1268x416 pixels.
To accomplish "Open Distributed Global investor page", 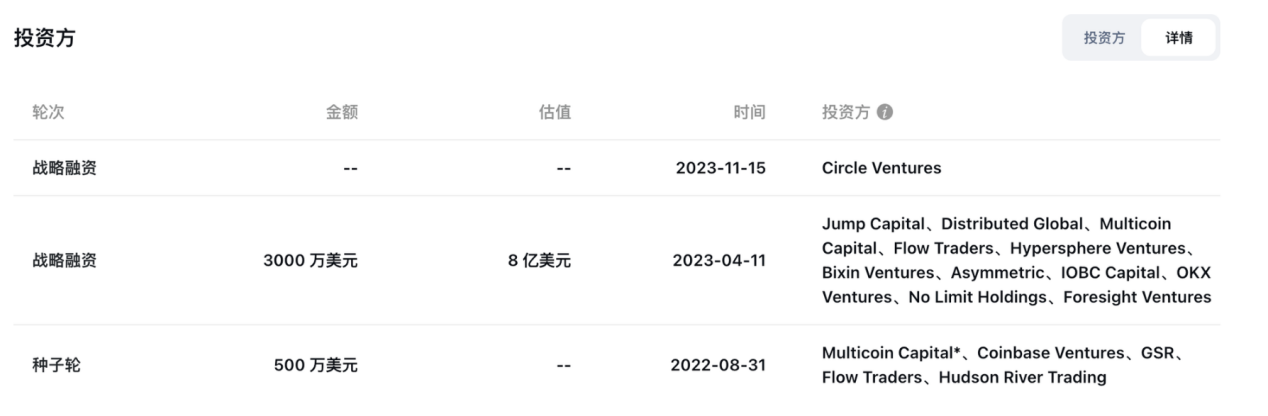I will 1012,224.
